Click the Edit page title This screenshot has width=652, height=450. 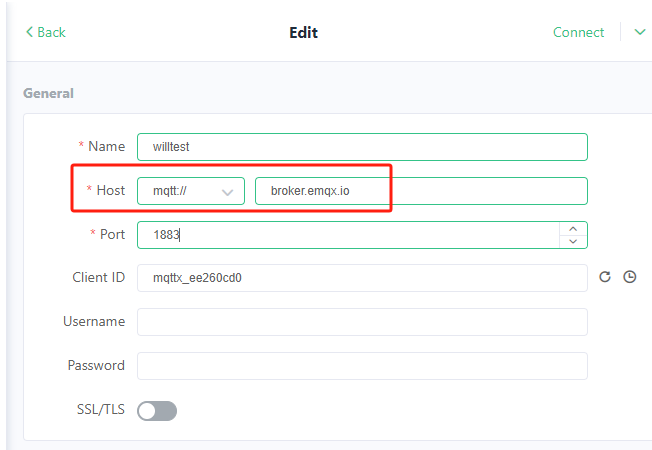pyautogui.click(x=304, y=32)
